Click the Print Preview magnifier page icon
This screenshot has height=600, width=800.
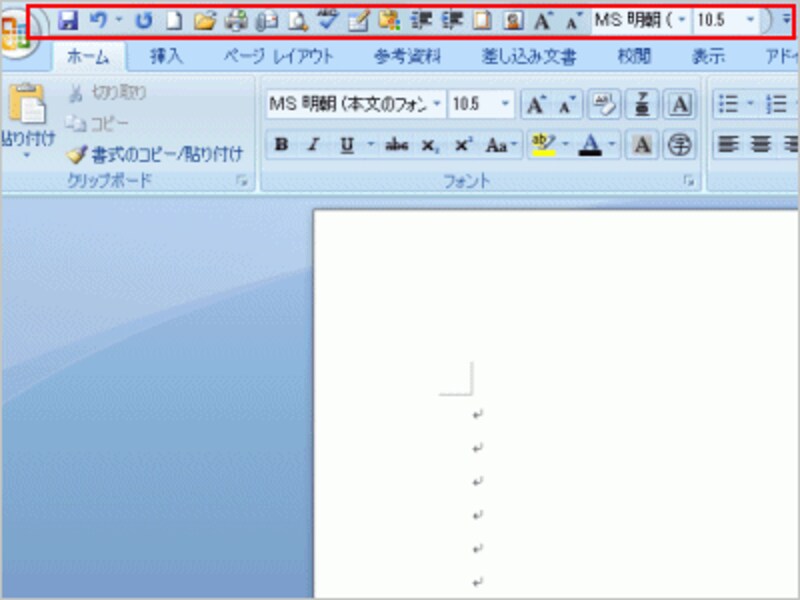[297, 21]
